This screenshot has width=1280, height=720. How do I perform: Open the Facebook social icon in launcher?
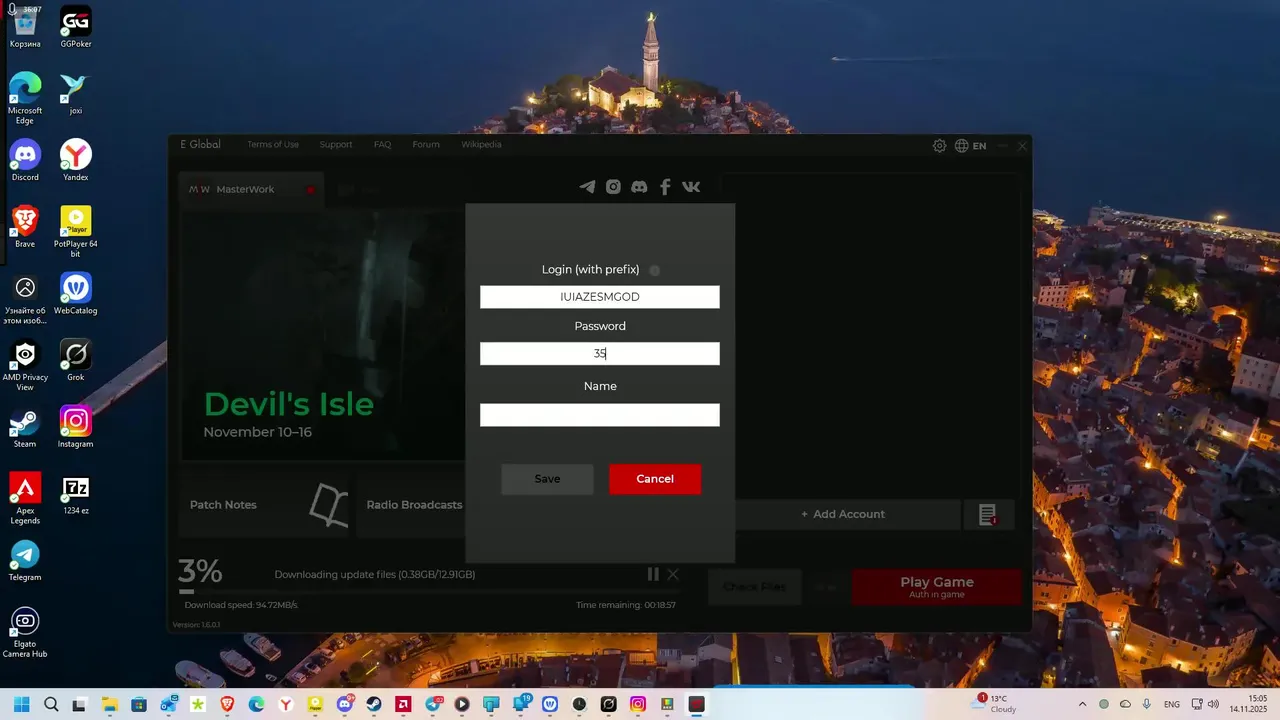pos(665,187)
